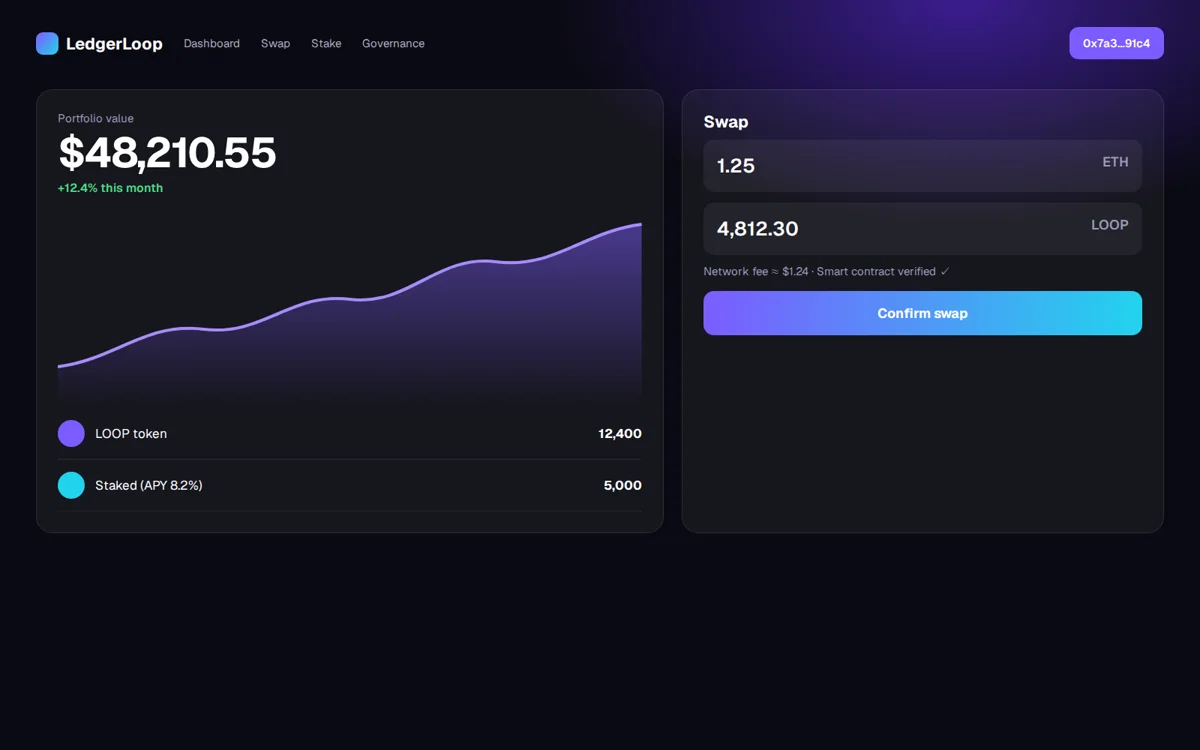
Task: Open the Dashboard nav item
Action: [212, 44]
